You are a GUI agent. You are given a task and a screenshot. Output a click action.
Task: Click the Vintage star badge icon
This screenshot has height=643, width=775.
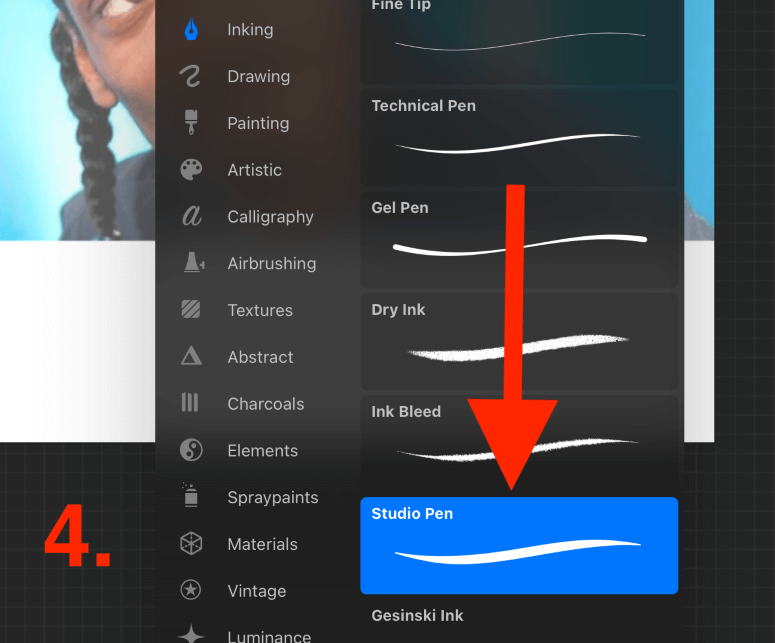[x=191, y=590]
